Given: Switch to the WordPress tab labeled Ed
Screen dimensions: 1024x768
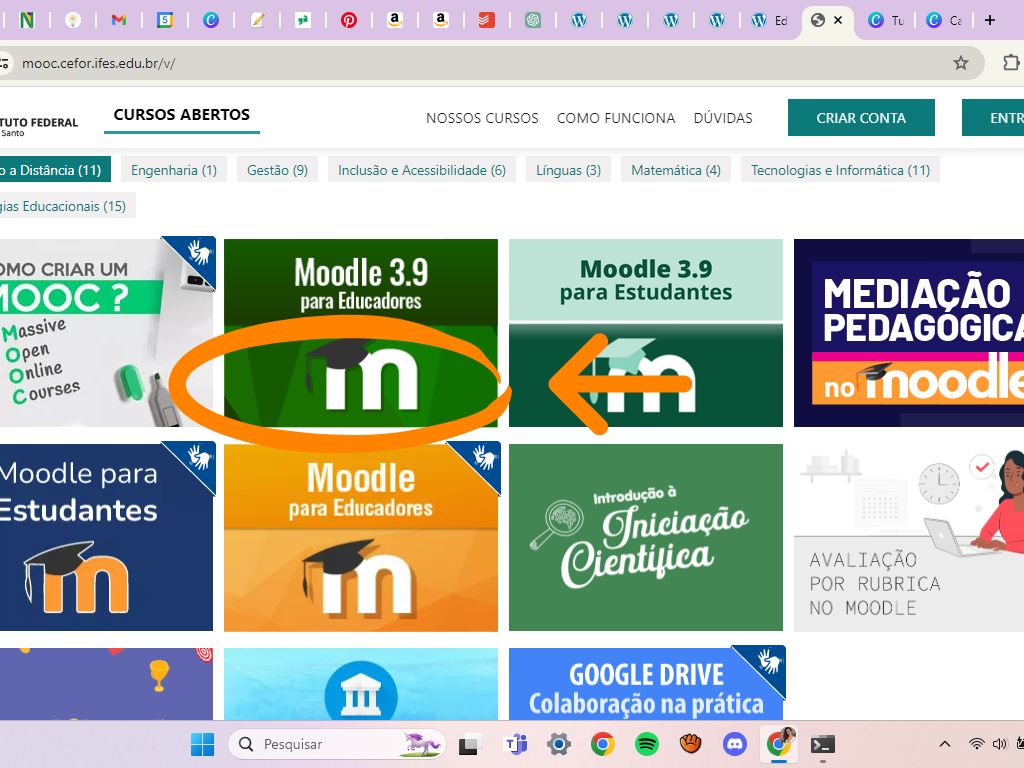Looking at the screenshot, I should (x=770, y=20).
